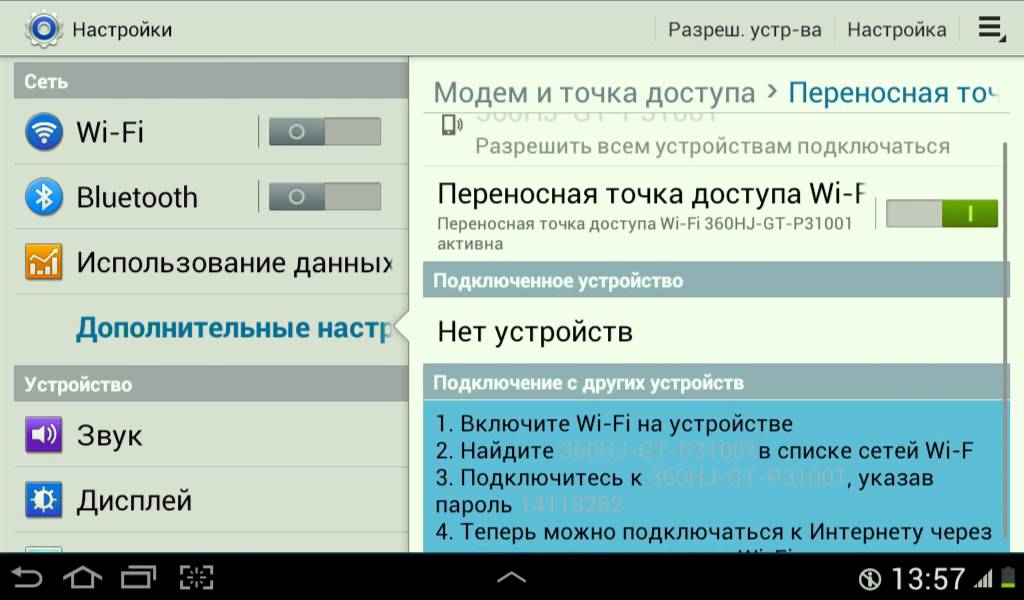Tap Разреш. устр-ва in the top bar

click(744, 29)
